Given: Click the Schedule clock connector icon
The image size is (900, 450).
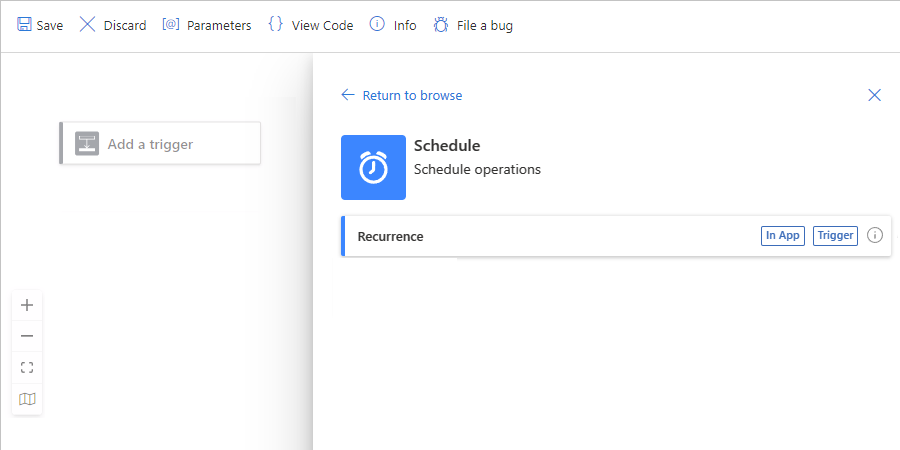Looking at the screenshot, I should [x=373, y=167].
